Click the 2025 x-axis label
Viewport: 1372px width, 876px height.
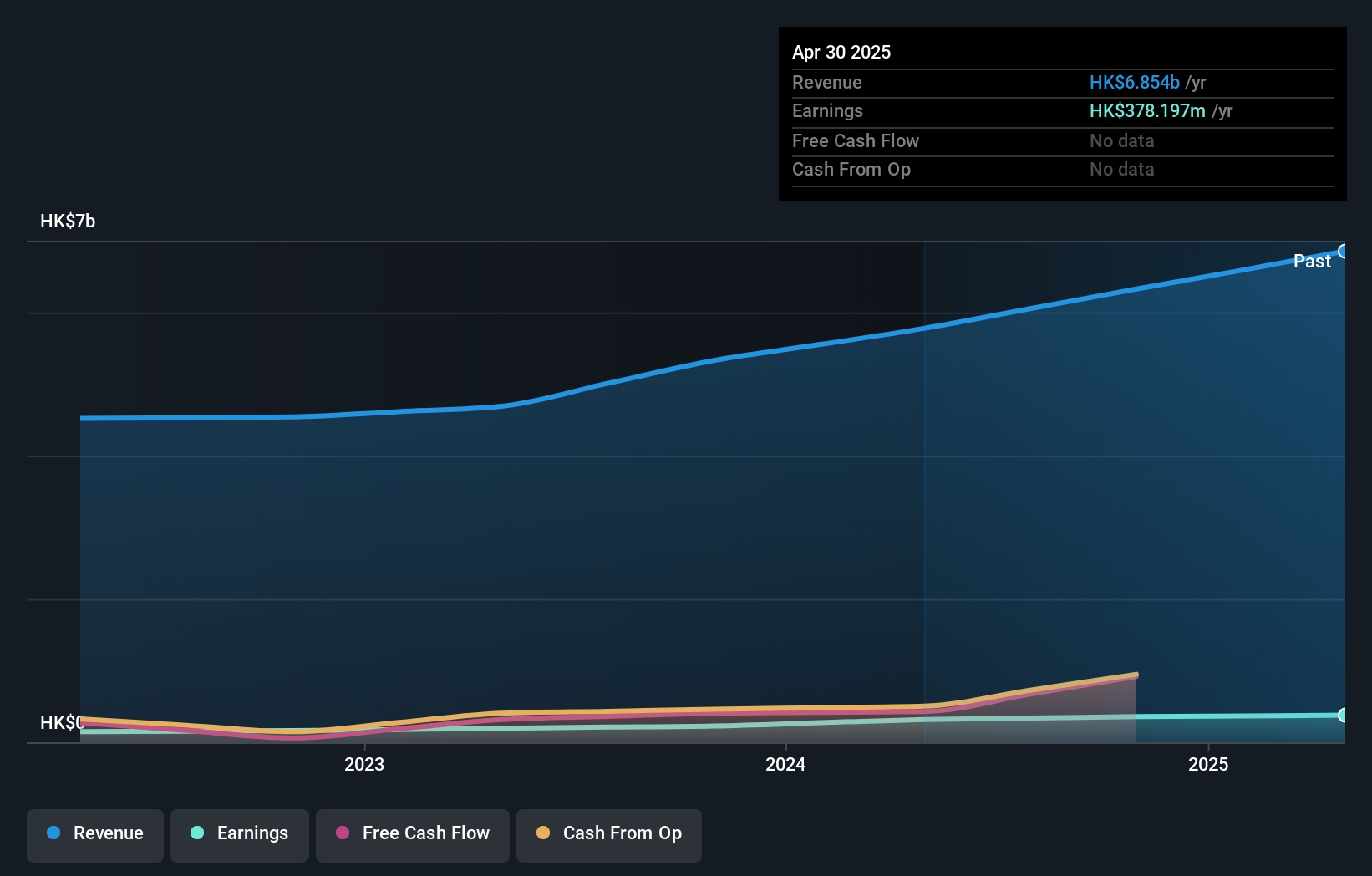point(1208,764)
